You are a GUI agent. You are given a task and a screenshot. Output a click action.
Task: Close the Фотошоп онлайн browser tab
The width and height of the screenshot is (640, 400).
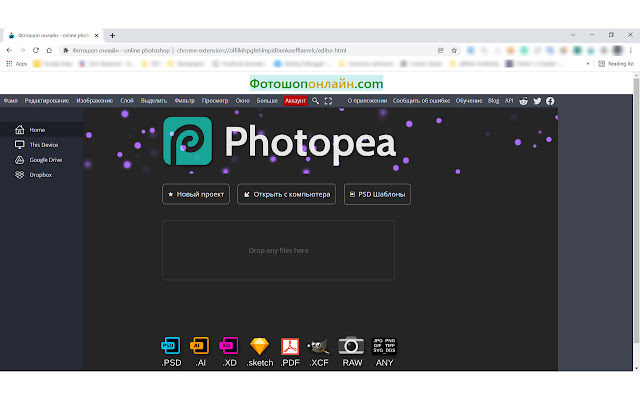(96, 36)
